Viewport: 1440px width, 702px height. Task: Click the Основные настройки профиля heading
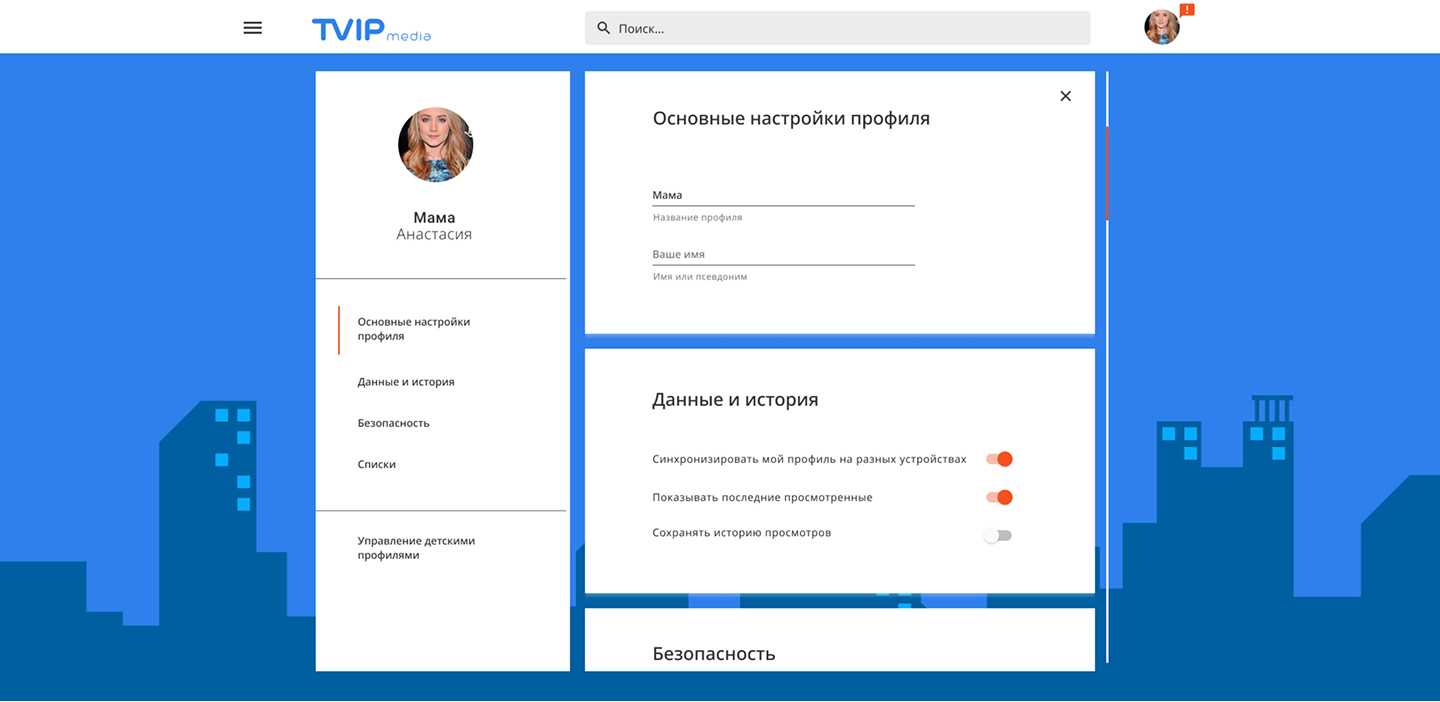(x=791, y=119)
